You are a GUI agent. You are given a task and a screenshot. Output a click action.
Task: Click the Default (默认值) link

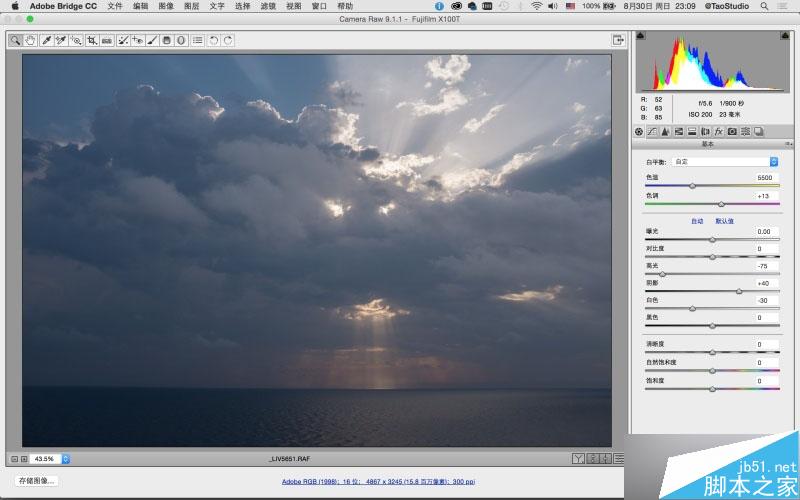coord(724,221)
